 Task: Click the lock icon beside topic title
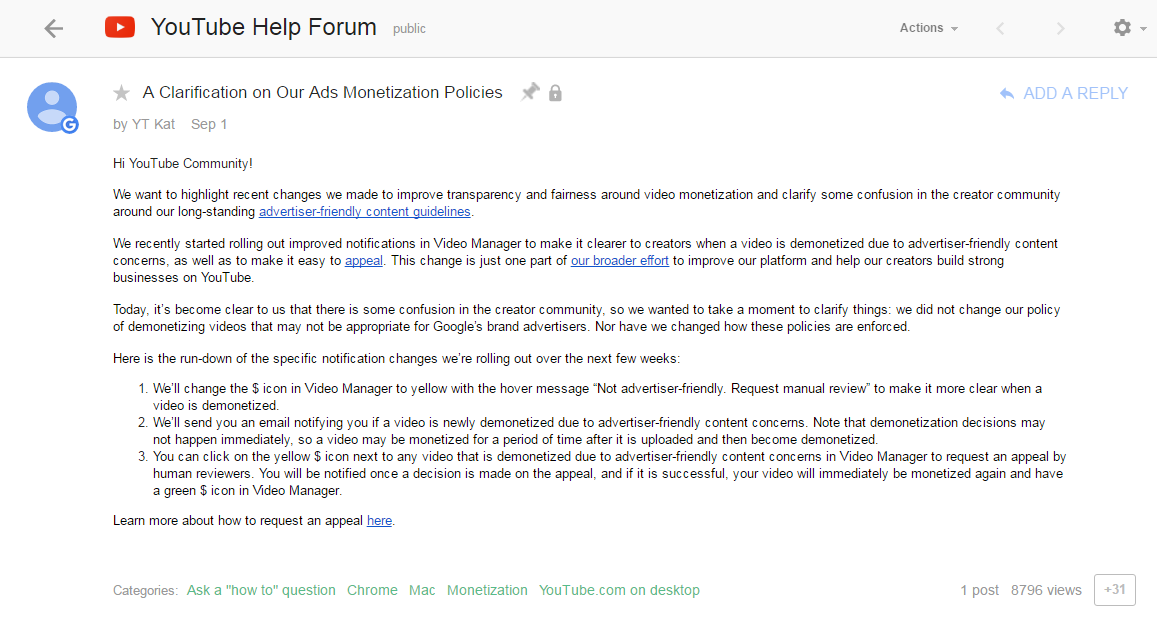click(556, 93)
